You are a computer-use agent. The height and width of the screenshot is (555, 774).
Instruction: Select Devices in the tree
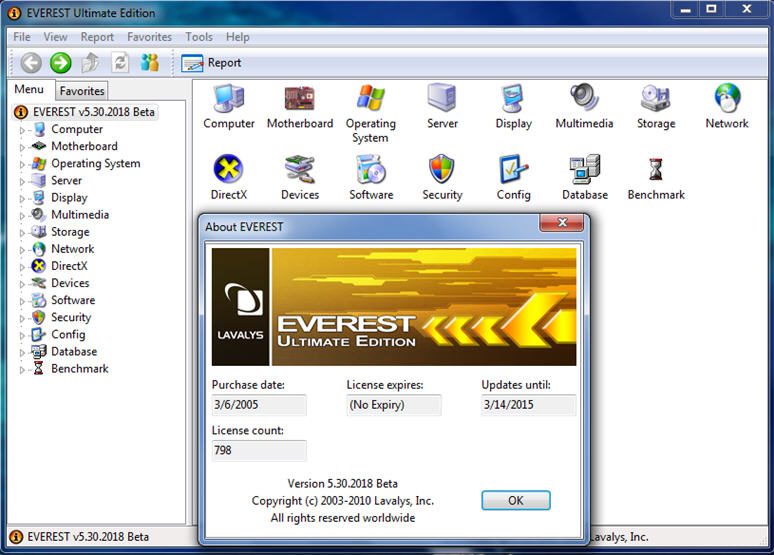[x=70, y=283]
